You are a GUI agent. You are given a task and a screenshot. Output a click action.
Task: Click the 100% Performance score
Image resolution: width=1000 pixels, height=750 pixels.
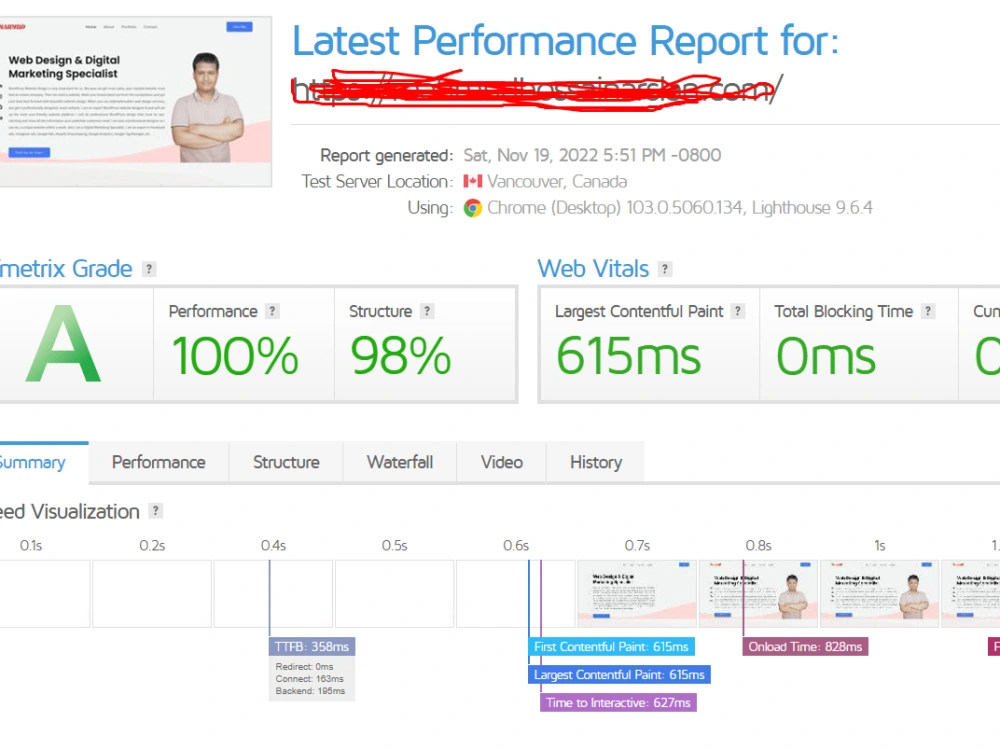tap(235, 356)
